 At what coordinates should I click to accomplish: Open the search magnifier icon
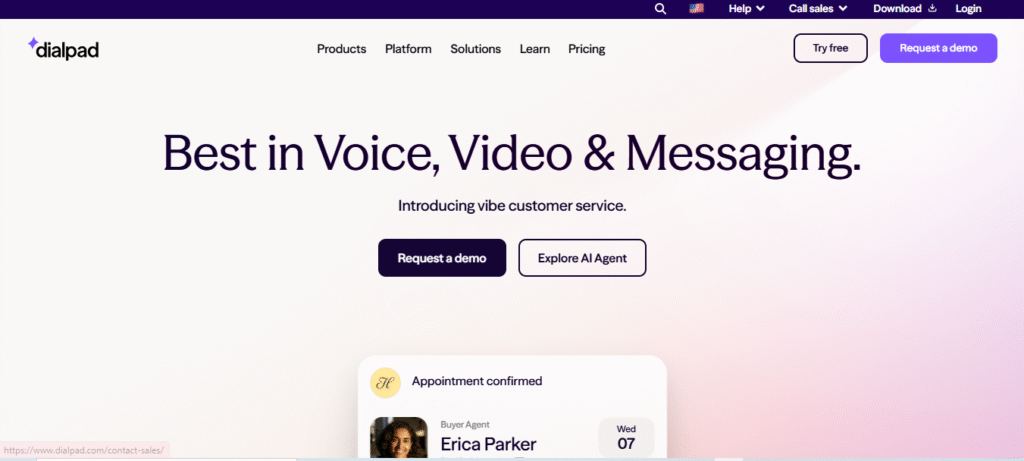click(660, 8)
